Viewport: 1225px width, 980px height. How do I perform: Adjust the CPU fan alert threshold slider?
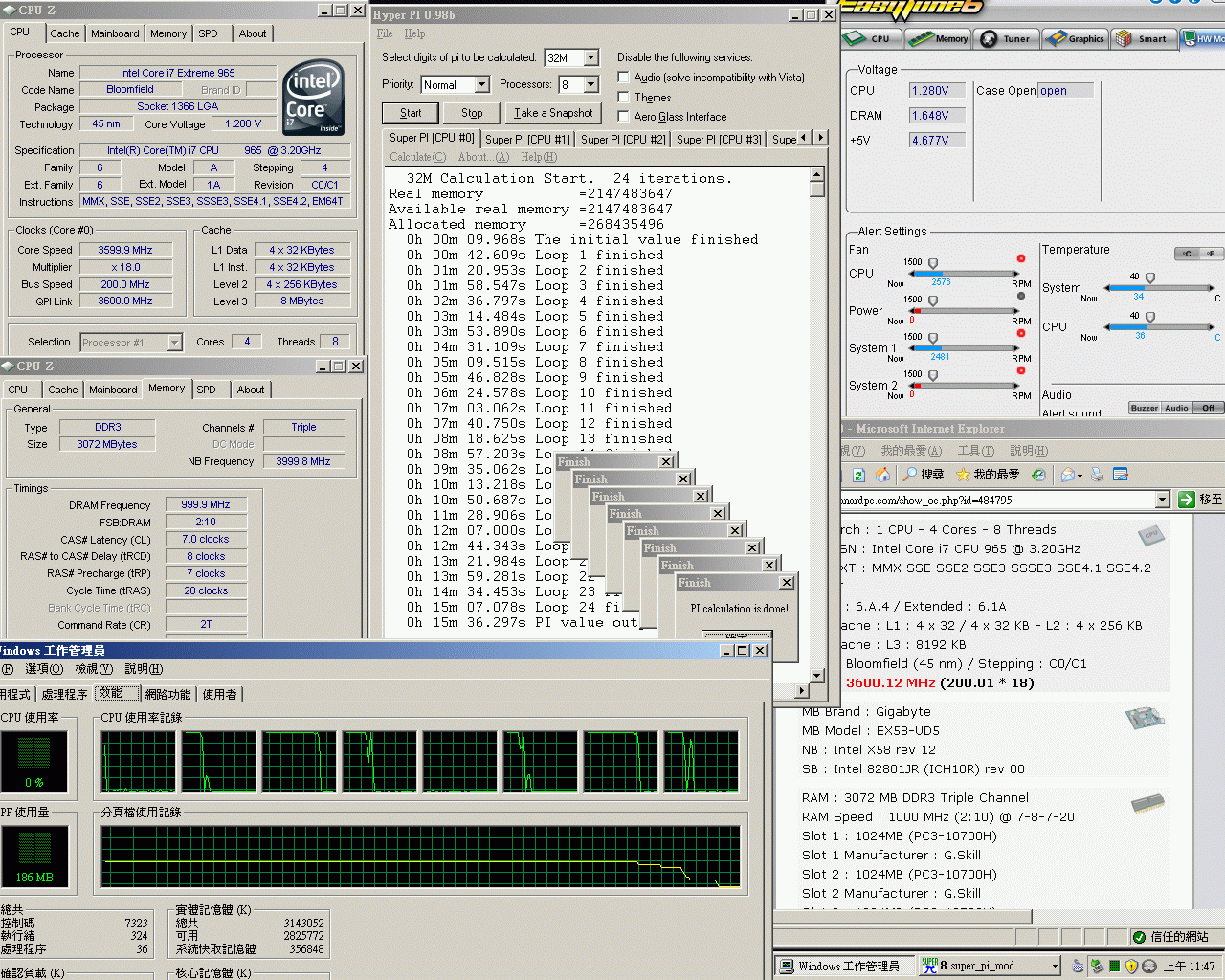click(x=933, y=264)
